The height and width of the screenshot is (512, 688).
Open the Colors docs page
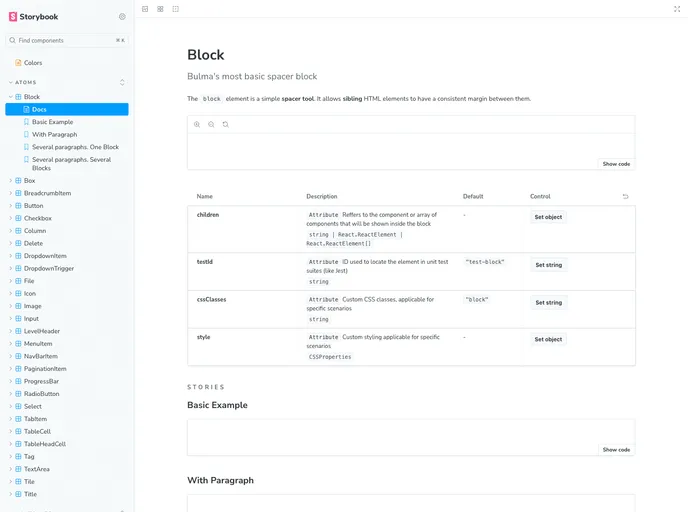[32, 63]
